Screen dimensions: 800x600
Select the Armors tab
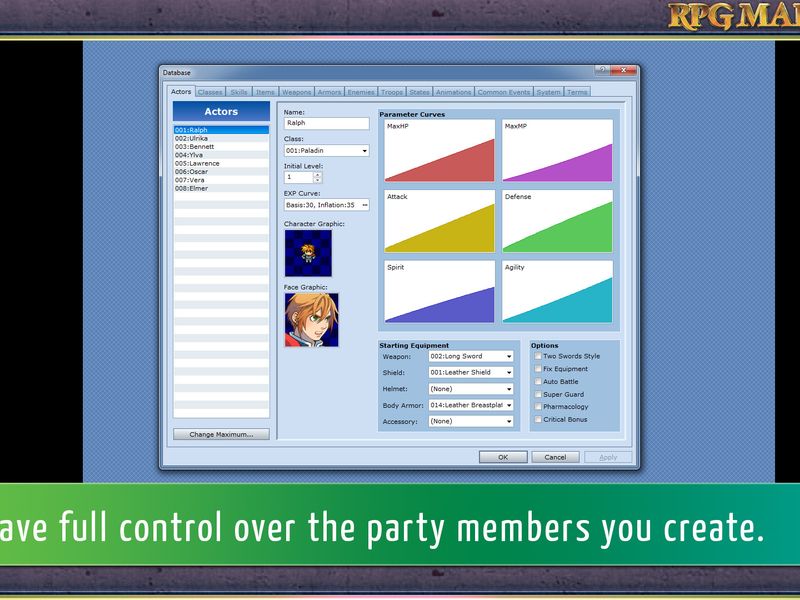pos(329,92)
